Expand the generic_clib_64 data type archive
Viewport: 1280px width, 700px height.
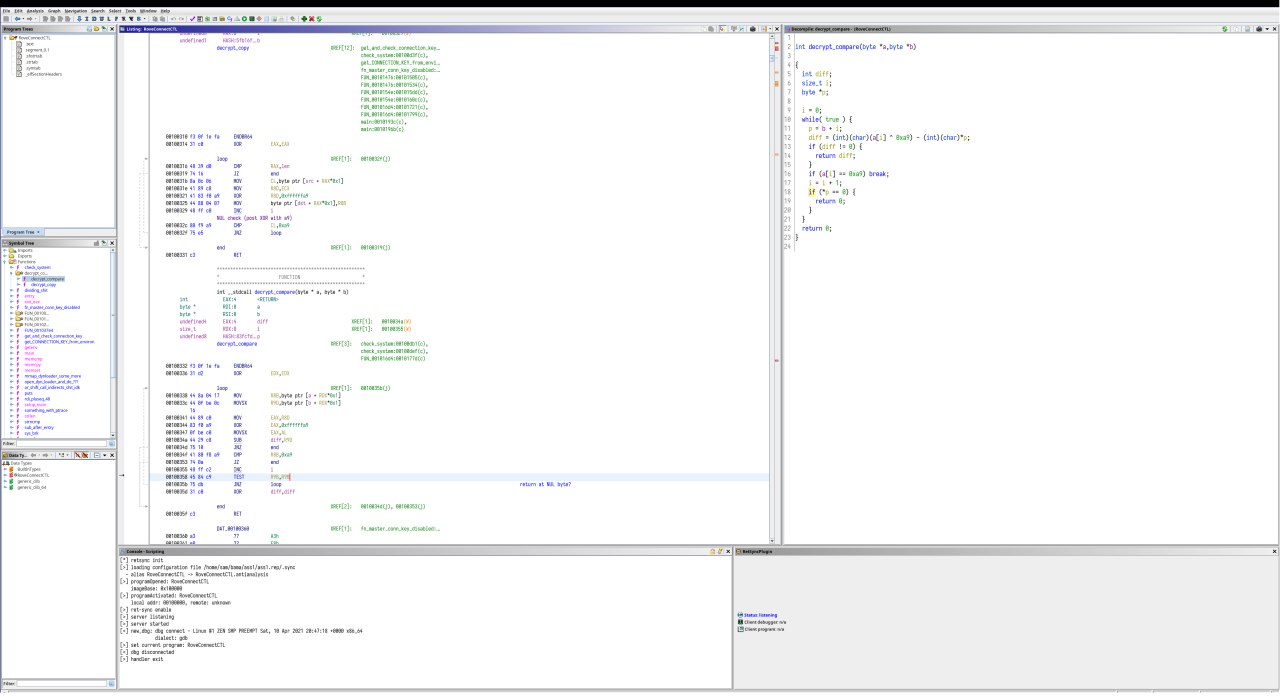(x=5, y=487)
